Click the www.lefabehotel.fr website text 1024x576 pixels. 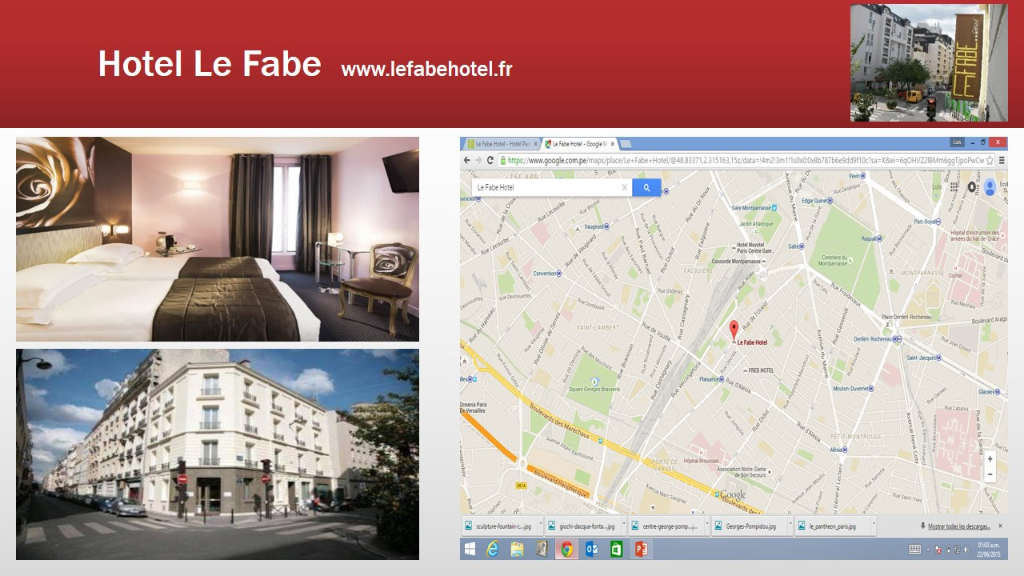pyautogui.click(x=426, y=69)
